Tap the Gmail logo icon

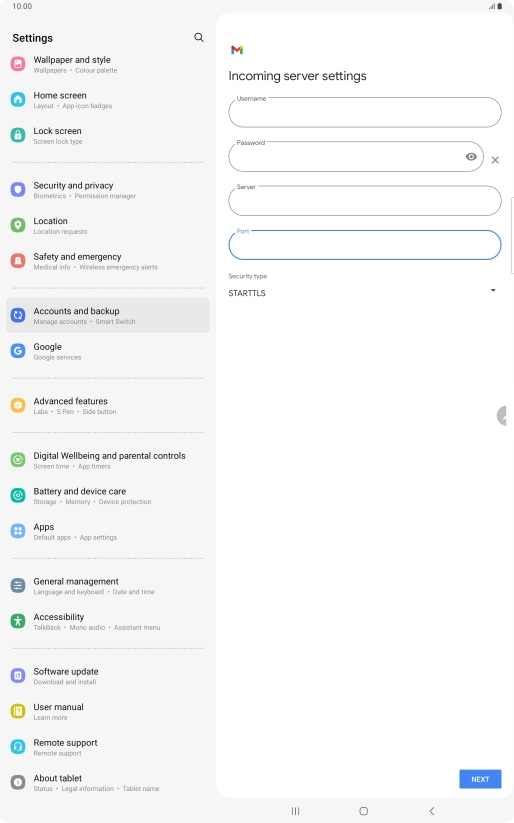[x=237, y=50]
